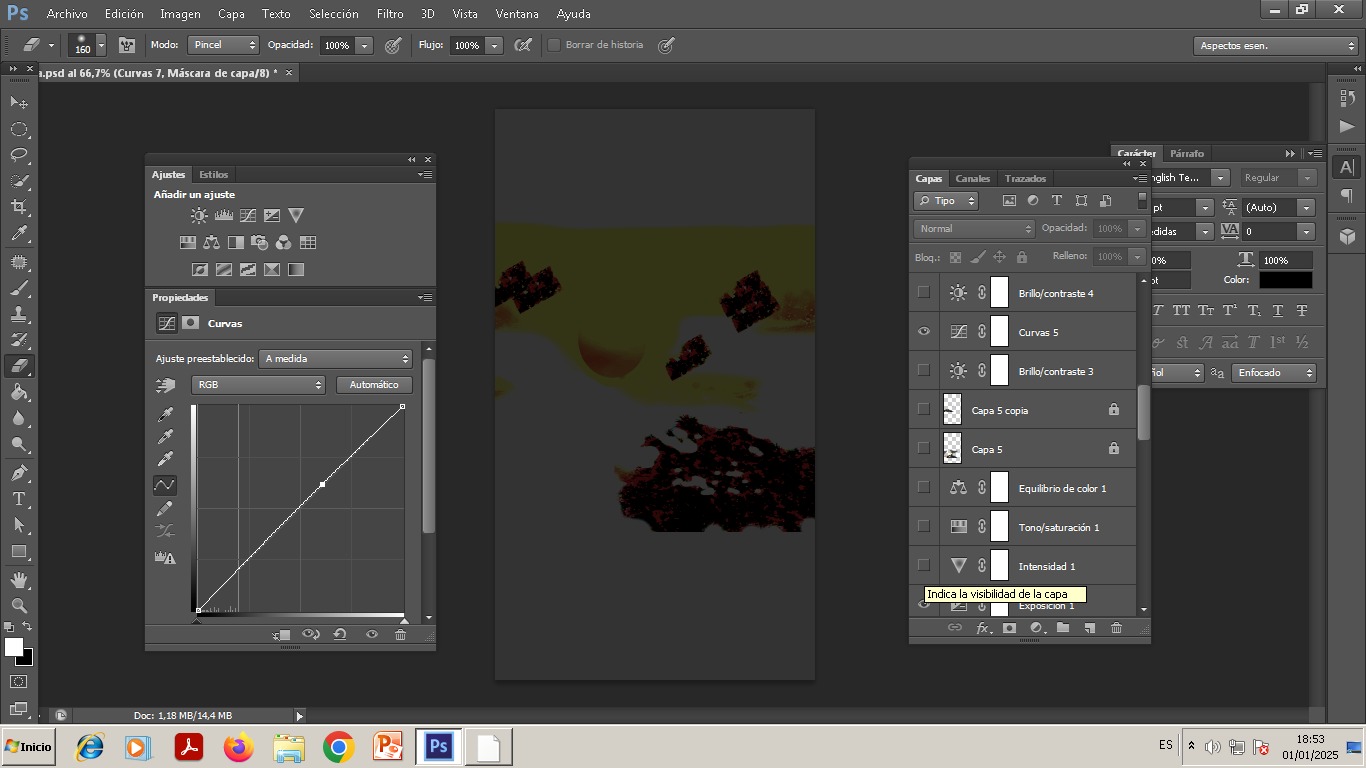Add a layer mask in Capas panel

[x=1009, y=628]
